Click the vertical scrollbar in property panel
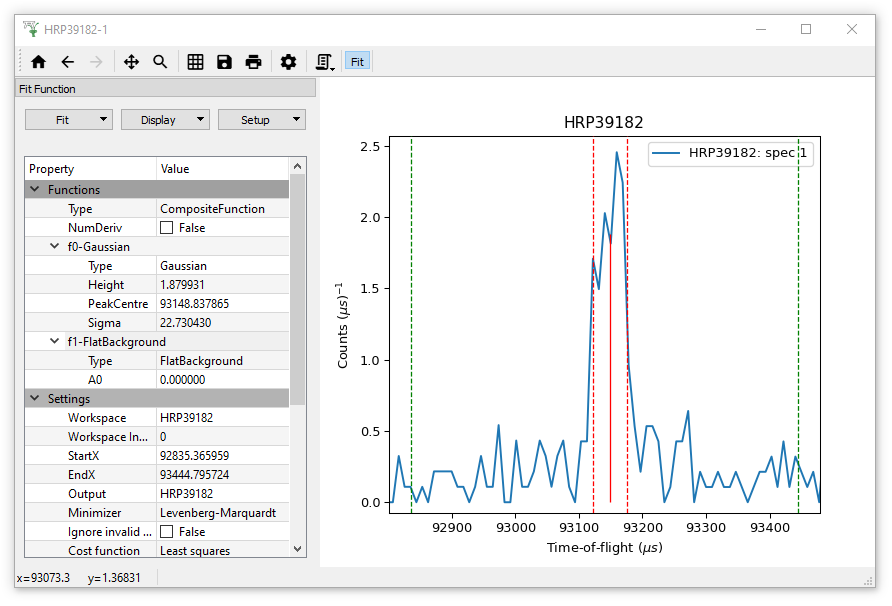The width and height of the screenshot is (892, 606). pos(297,290)
